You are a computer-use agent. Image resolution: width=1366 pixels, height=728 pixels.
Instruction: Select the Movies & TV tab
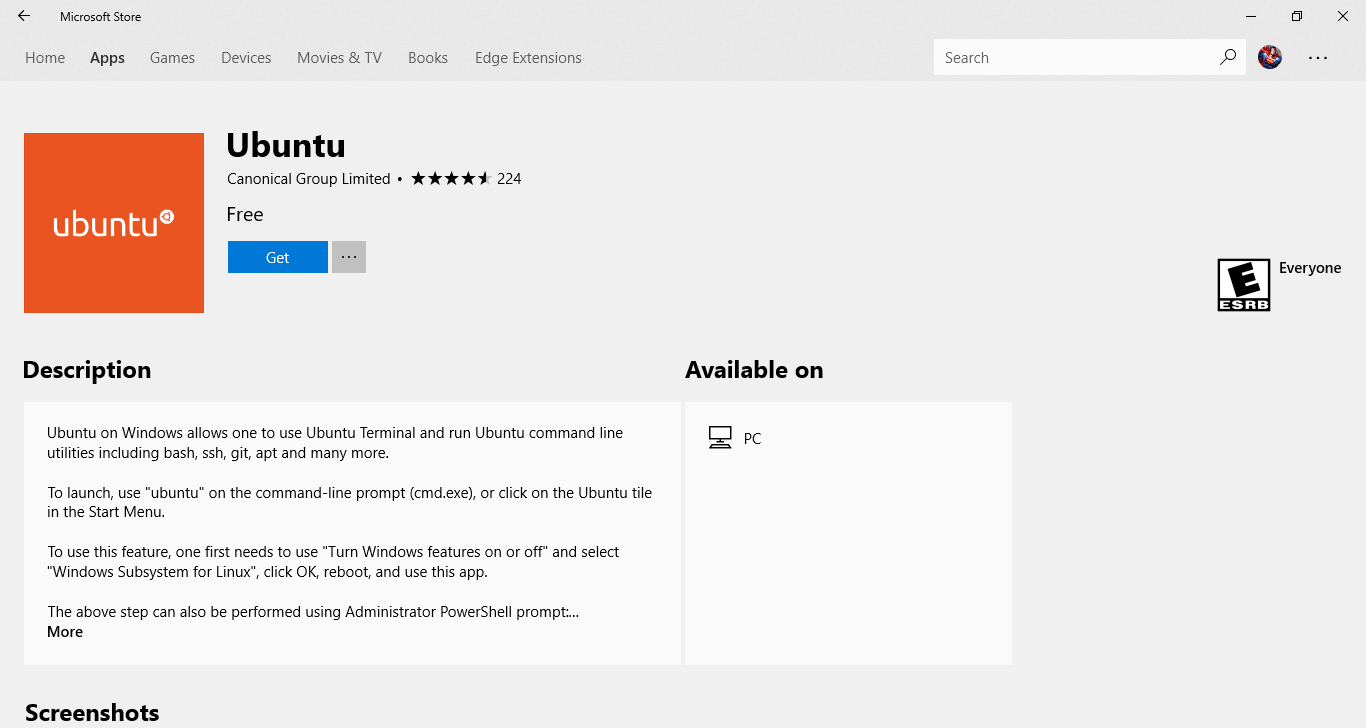tap(339, 58)
